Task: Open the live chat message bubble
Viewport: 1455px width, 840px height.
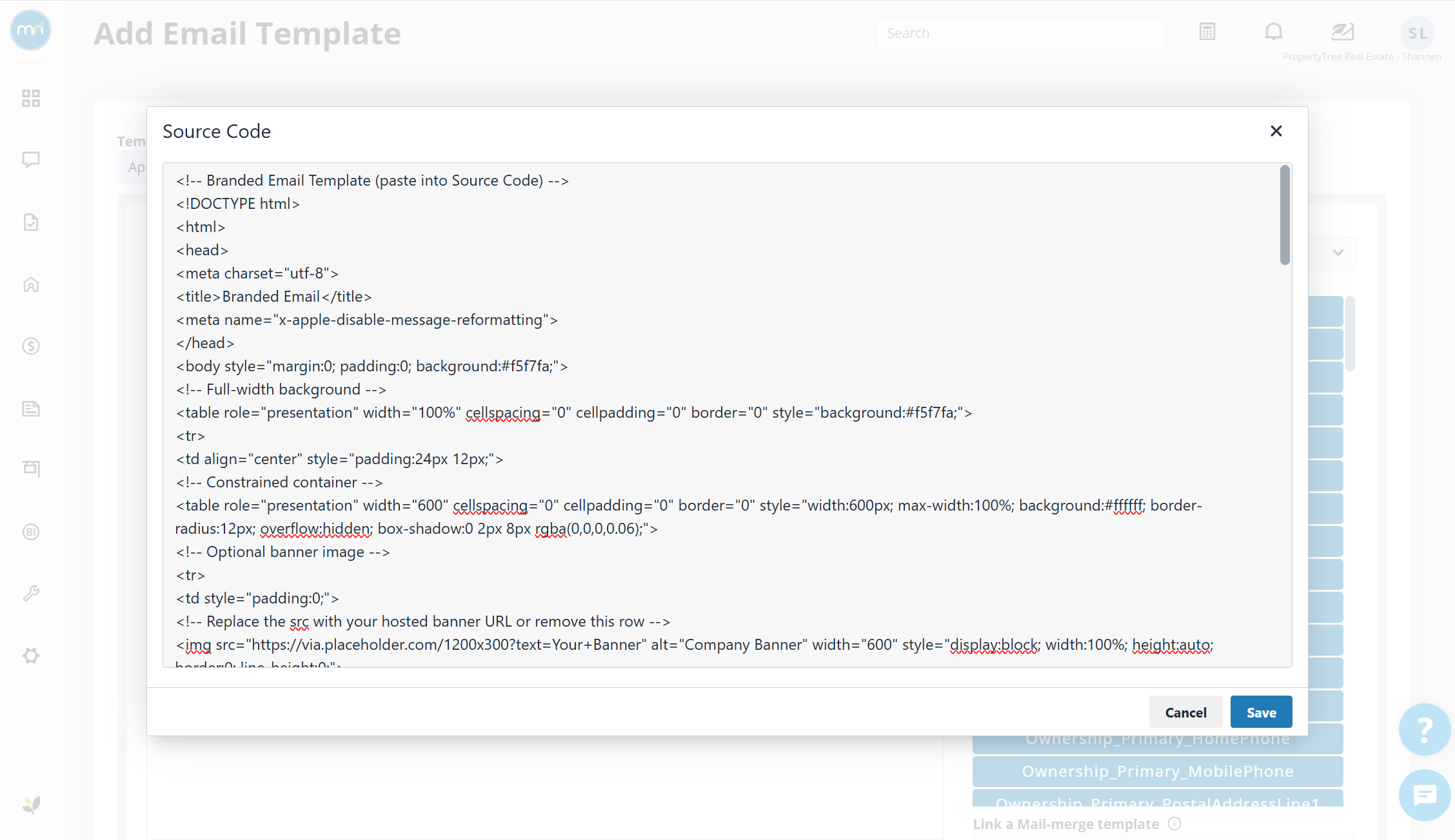Action: point(1425,796)
